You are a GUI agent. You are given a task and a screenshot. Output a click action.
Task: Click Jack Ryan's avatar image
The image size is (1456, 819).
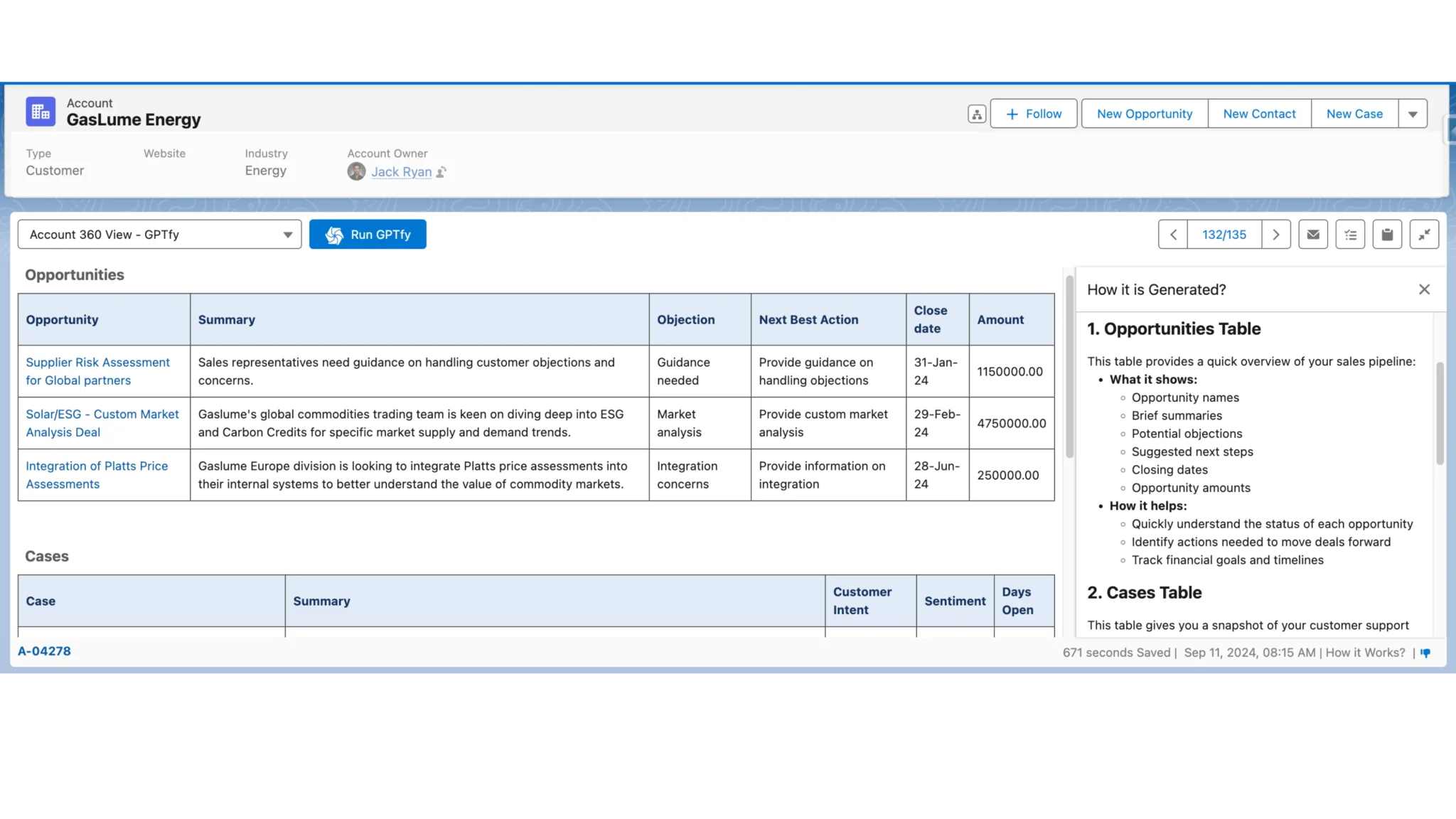(x=356, y=171)
